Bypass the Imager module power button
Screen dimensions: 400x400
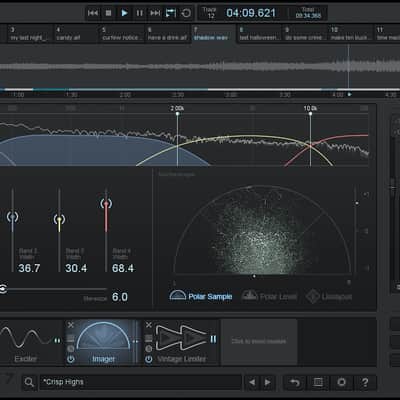[x=71, y=359]
